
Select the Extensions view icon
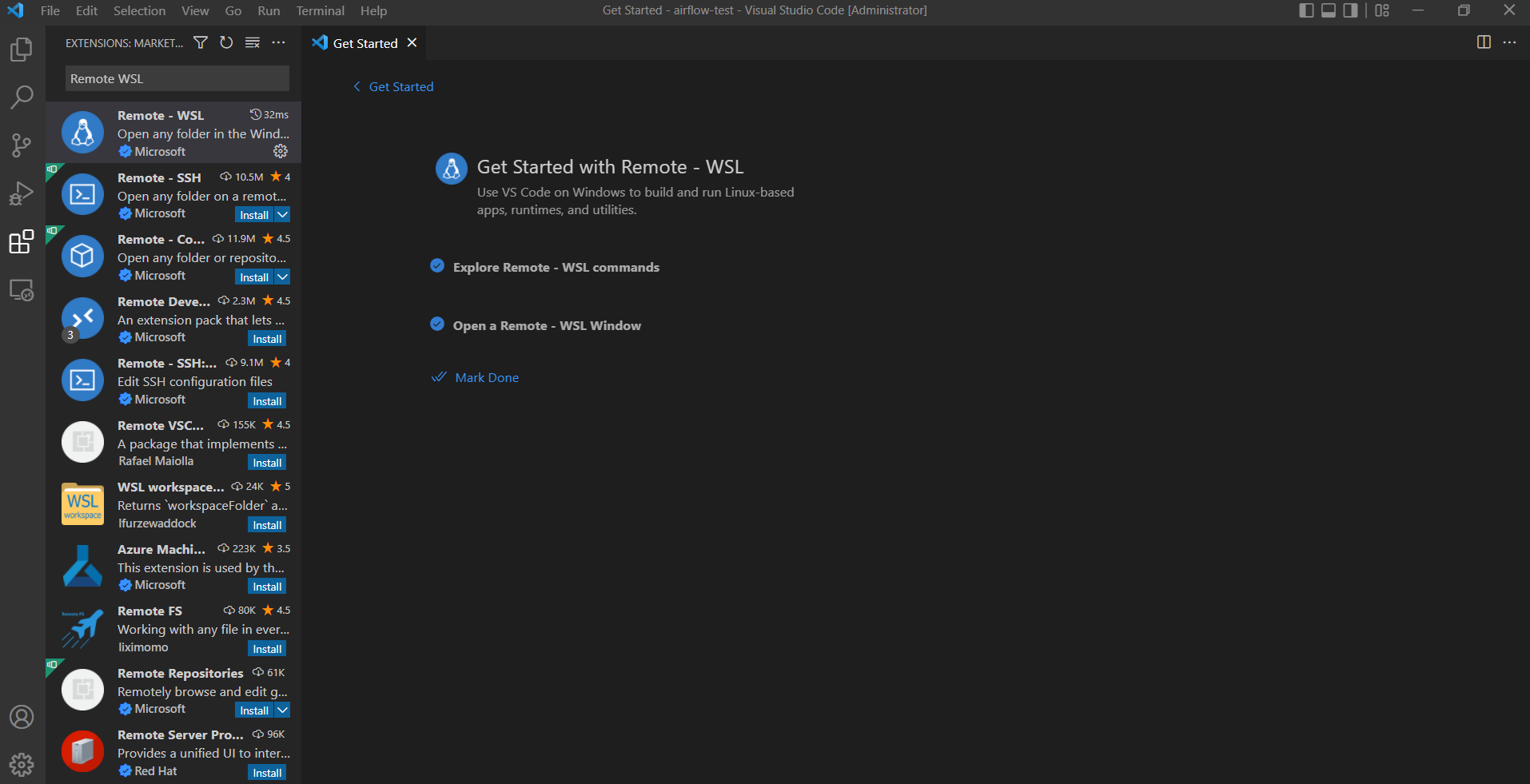[x=22, y=241]
